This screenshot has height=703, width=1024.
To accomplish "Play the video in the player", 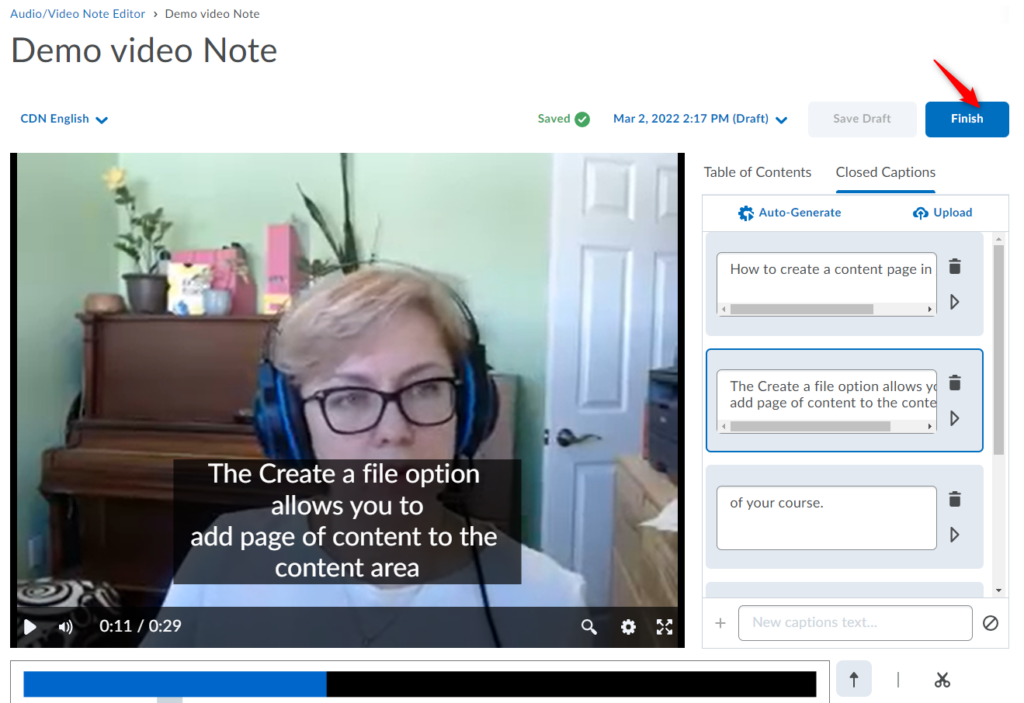I will coord(30,627).
